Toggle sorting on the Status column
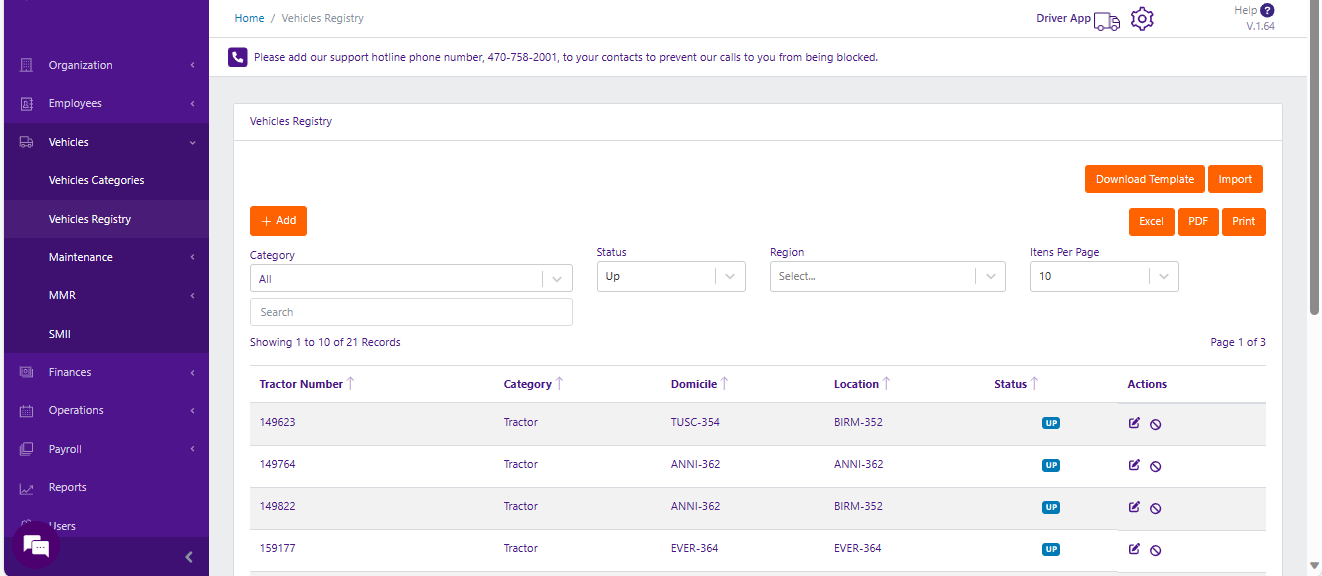This screenshot has height=576, width=1322. tap(1034, 384)
